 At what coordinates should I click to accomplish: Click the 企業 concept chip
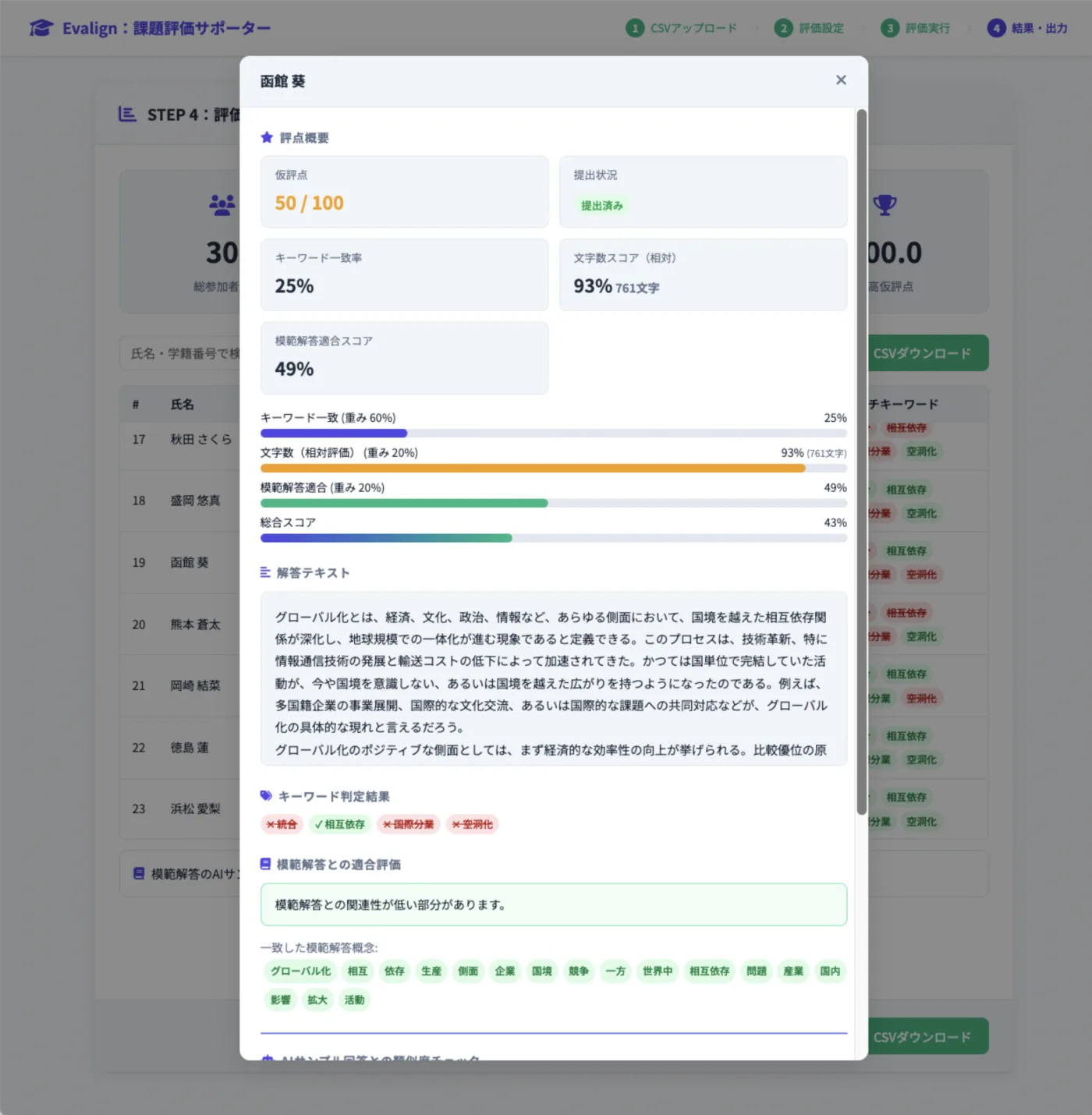pyautogui.click(x=505, y=972)
